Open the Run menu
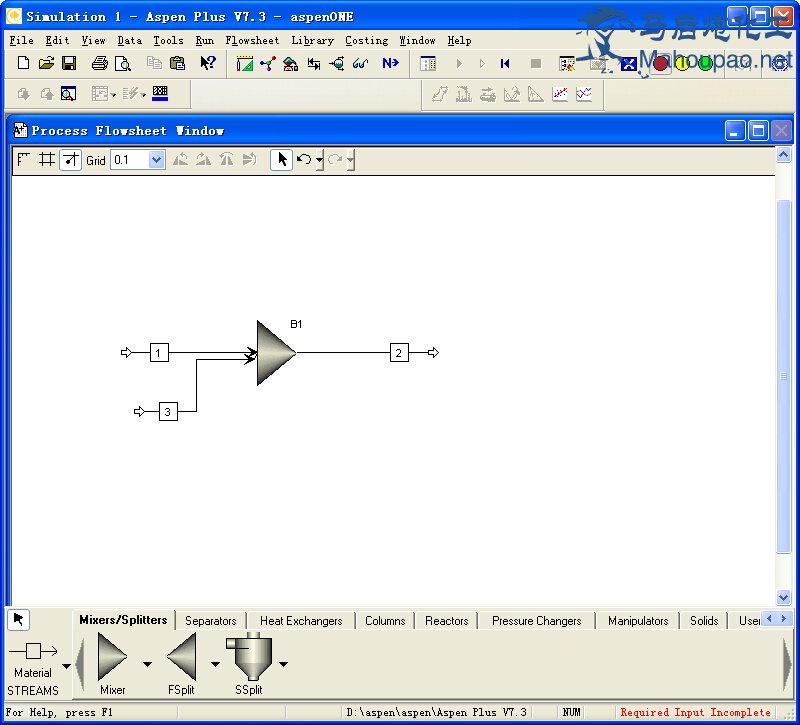Viewport: 800px width, 725px height. point(205,40)
